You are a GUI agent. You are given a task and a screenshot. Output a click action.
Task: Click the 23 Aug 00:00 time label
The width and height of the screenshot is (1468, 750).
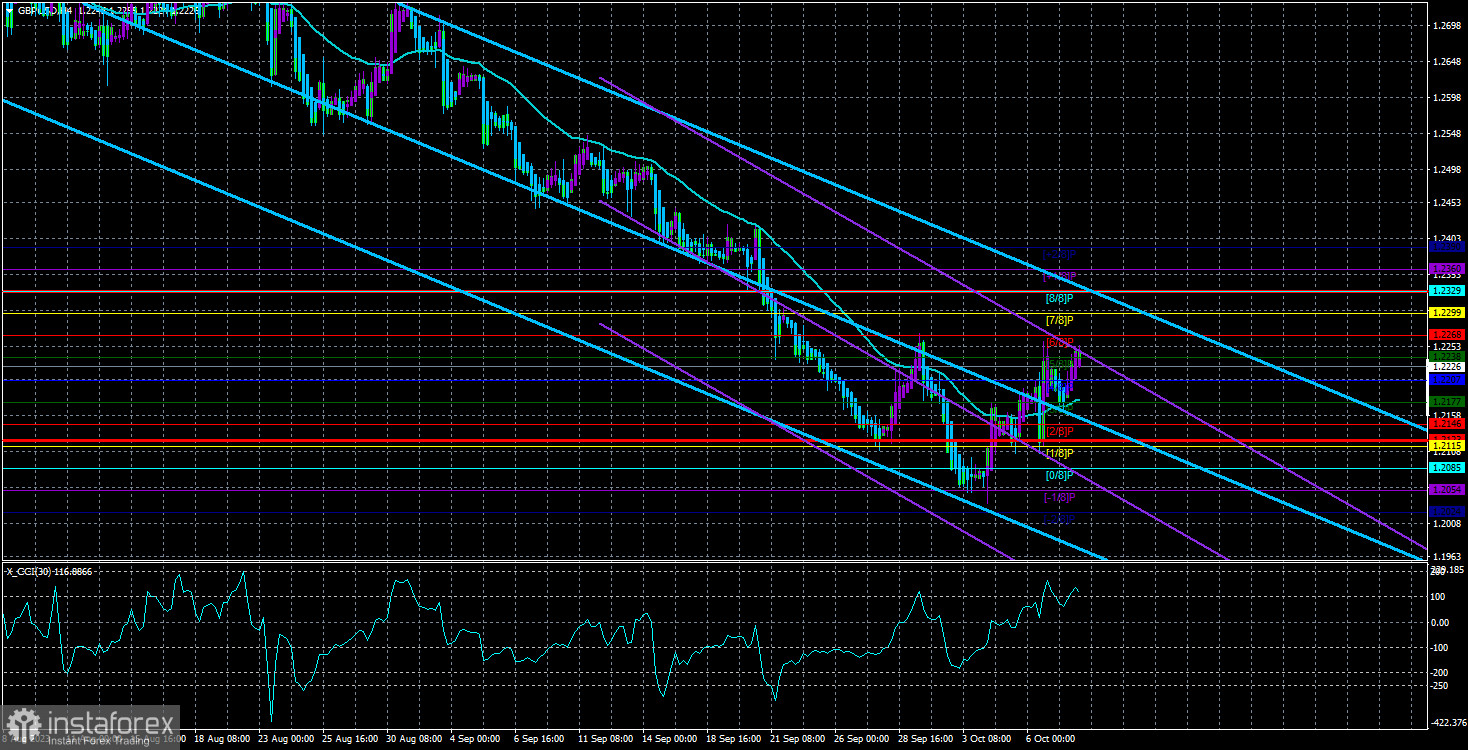285,739
